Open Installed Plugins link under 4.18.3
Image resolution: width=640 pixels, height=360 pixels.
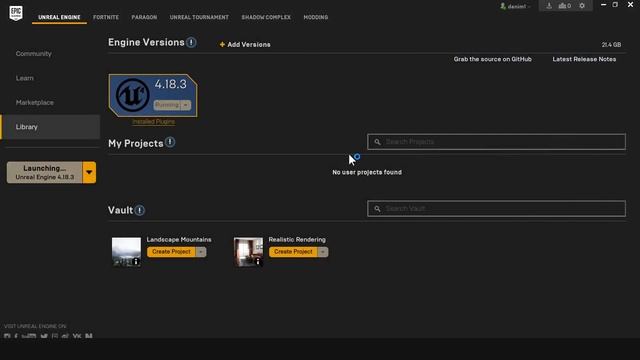pos(153,122)
